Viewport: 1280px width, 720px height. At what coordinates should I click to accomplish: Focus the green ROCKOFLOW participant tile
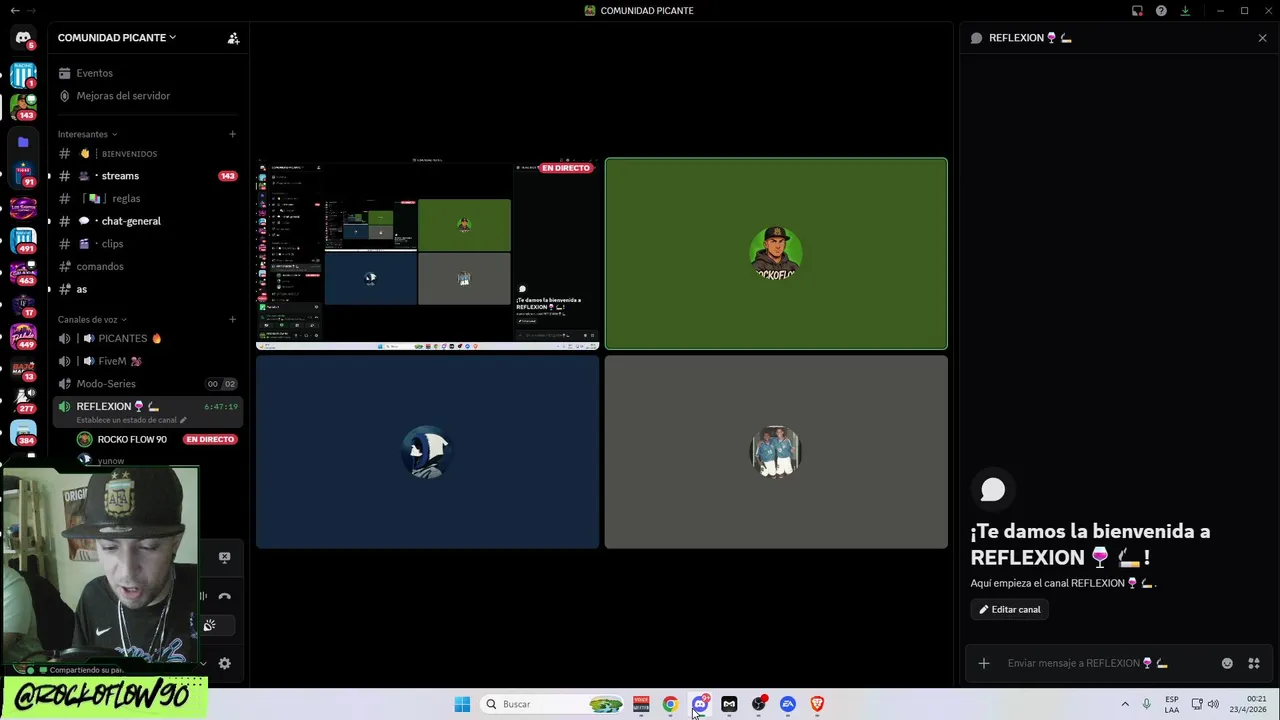(x=776, y=254)
